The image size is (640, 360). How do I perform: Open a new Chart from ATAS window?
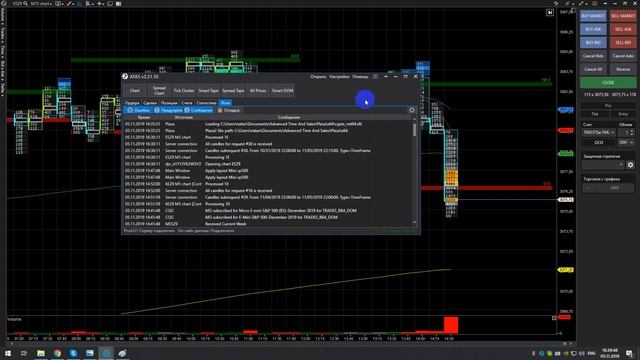coord(135,91)
